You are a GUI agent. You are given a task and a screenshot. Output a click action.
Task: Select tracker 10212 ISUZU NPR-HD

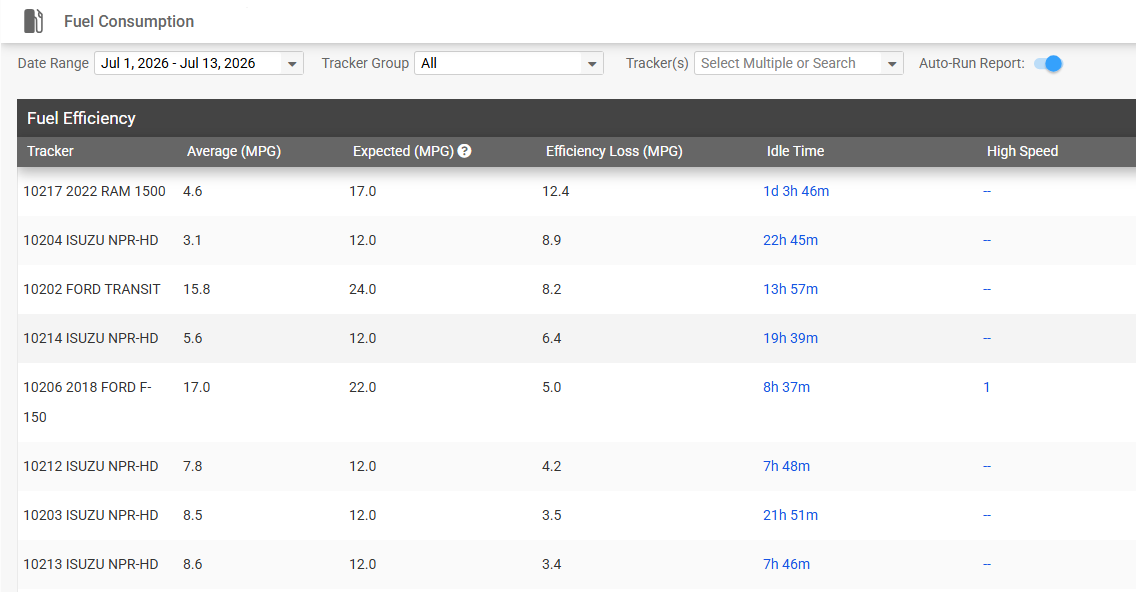coord(91,466)
